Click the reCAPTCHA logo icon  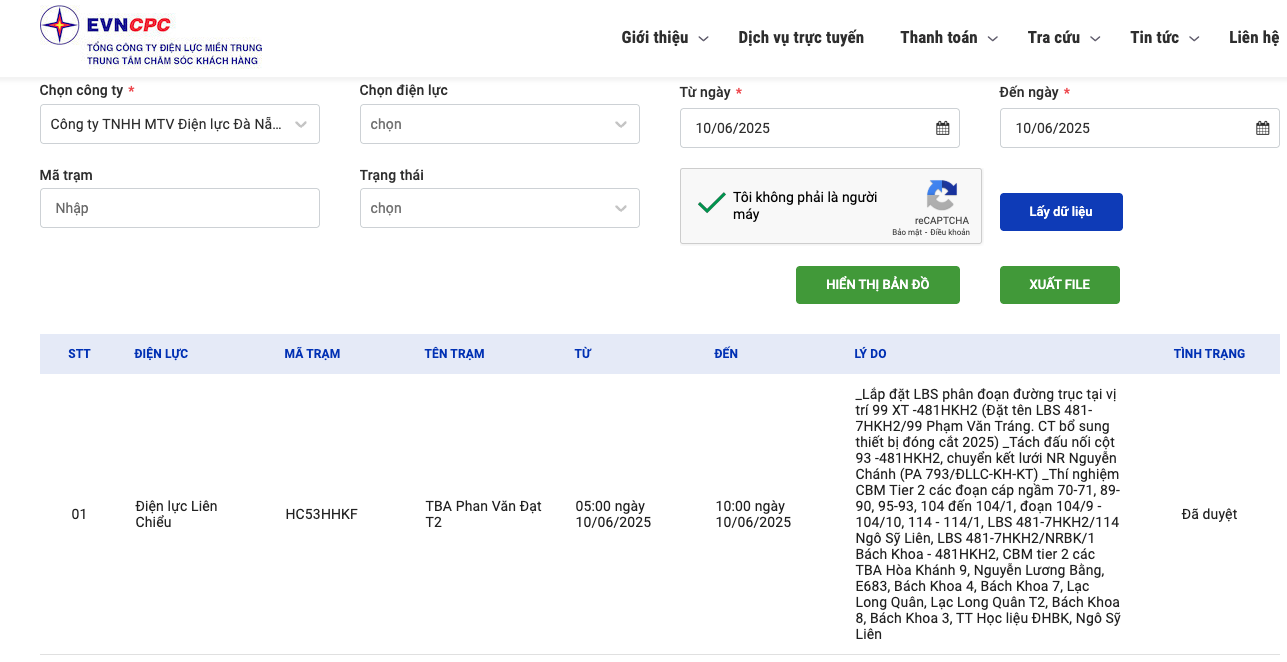point(941,196)
